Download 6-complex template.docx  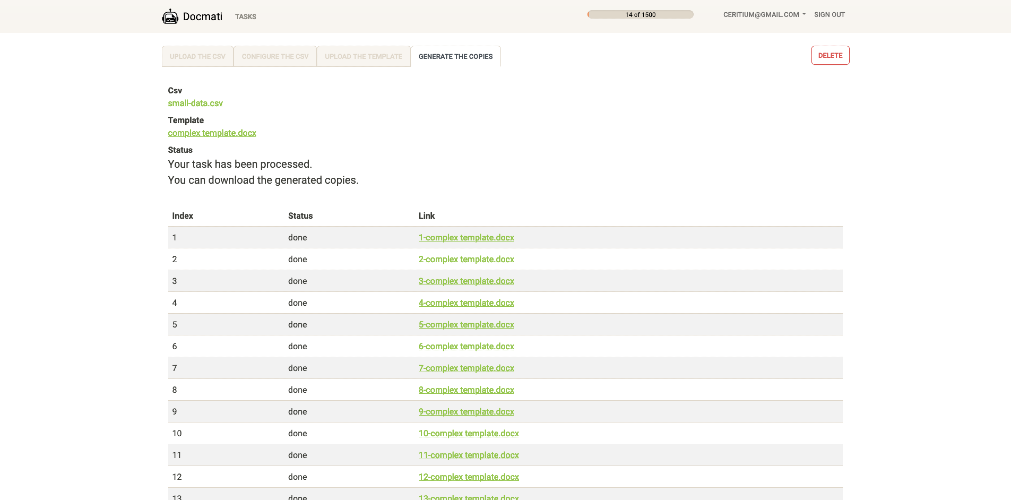tap(466, 346)
